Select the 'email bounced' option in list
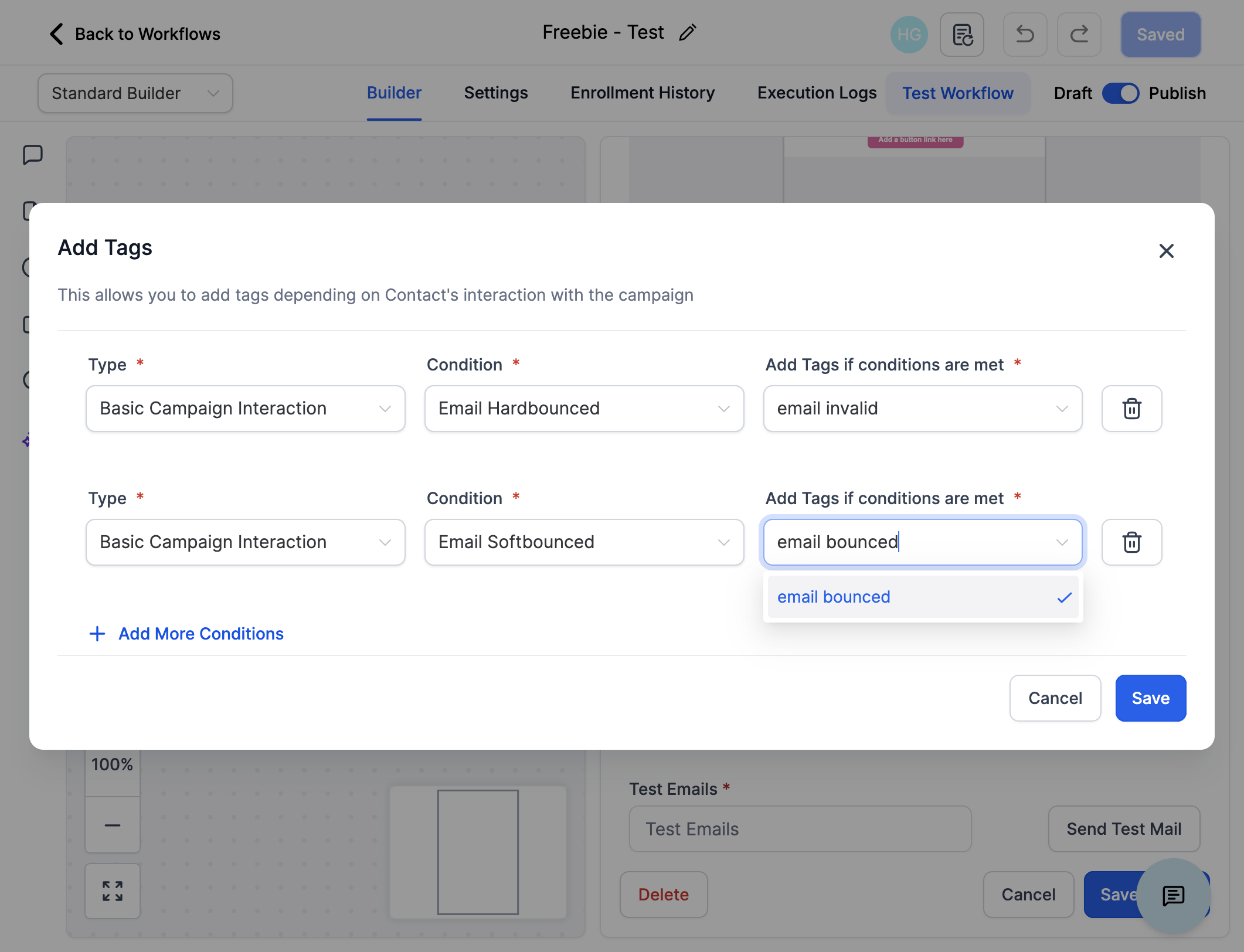Viewport: 1244px width, 952px height. [x=923, y=597]
